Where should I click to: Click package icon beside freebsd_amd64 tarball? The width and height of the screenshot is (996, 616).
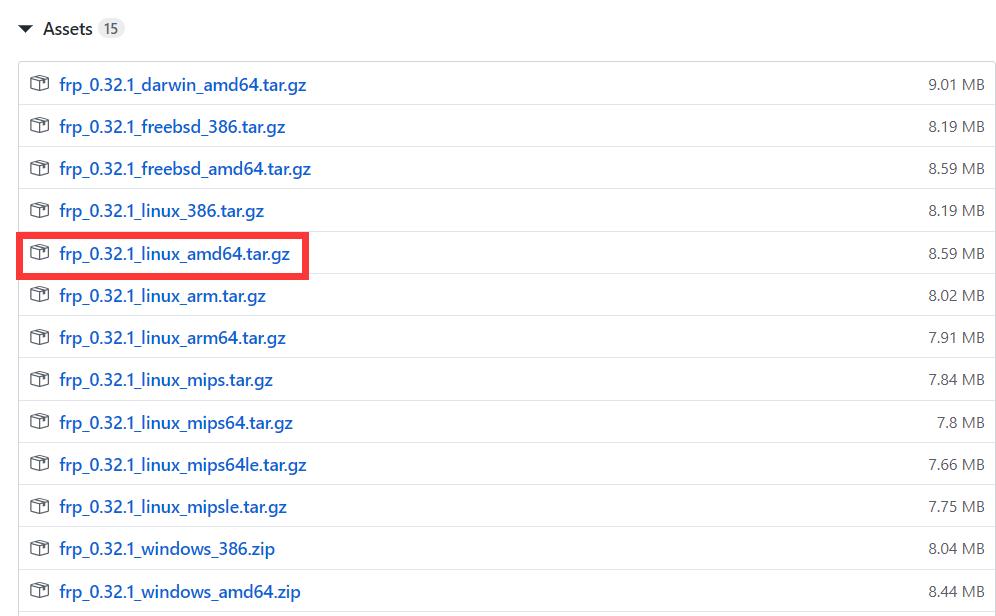[x=39, y=168]
